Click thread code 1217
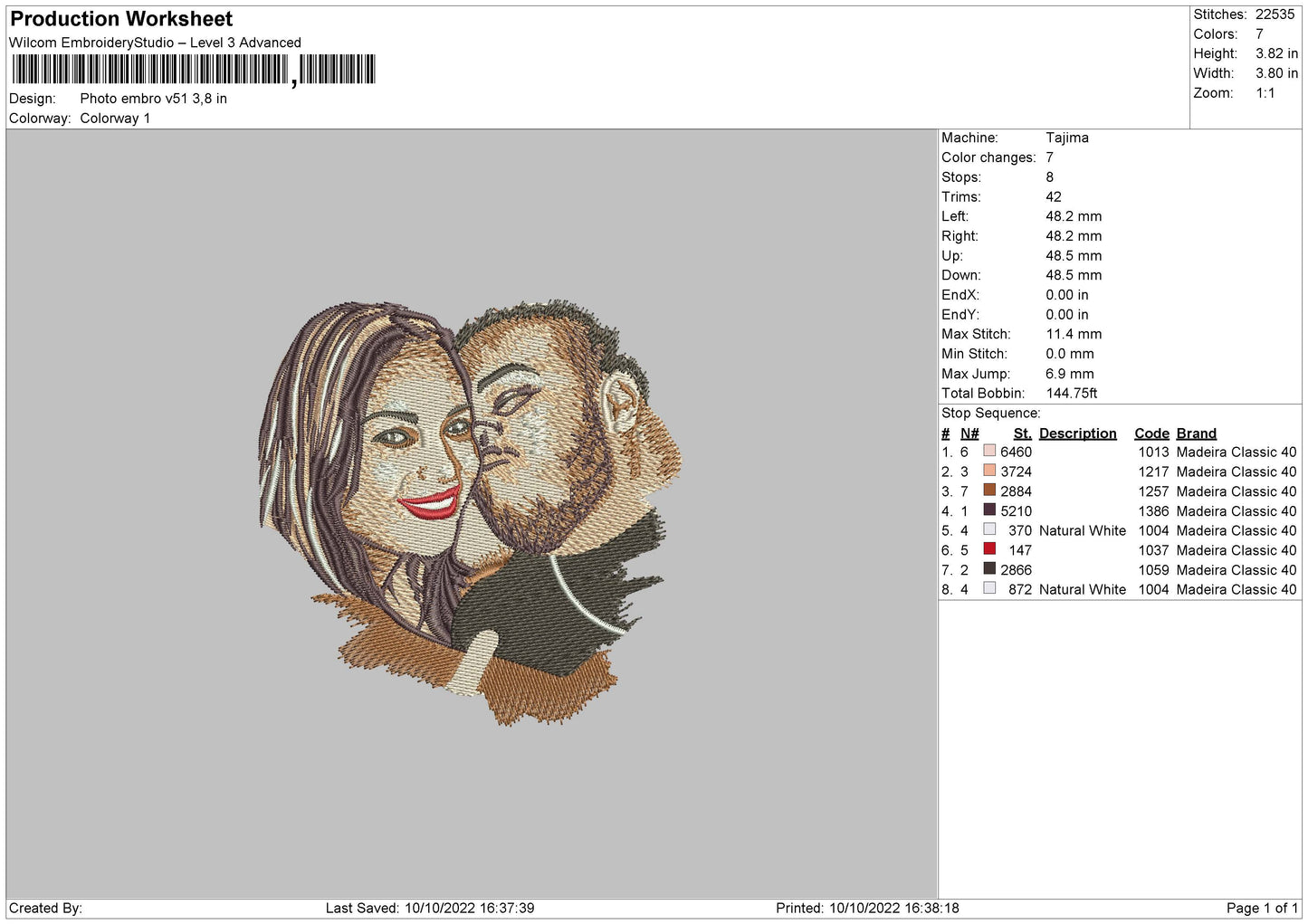 click(1154, 472)
